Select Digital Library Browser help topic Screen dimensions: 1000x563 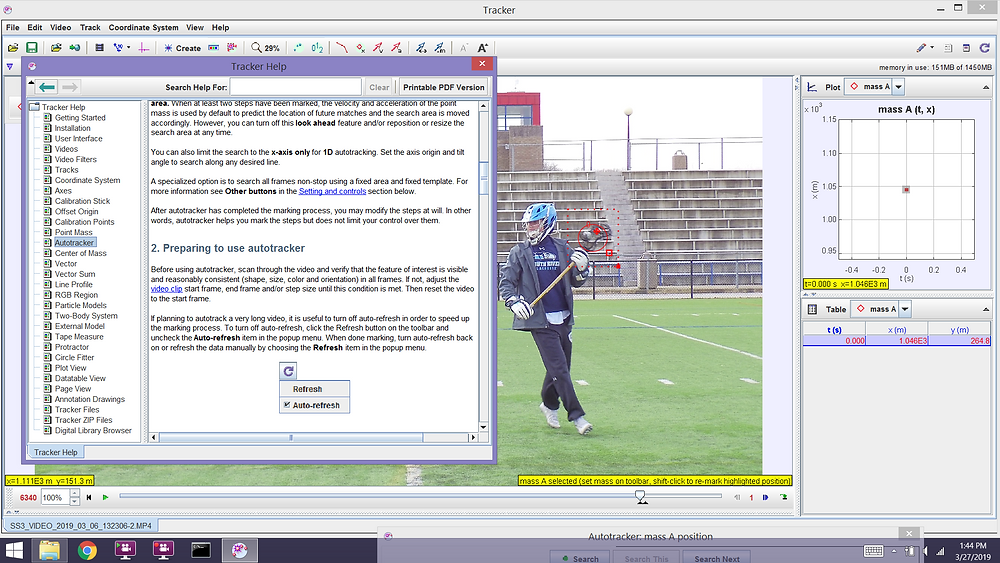click(x=93, y=431)
